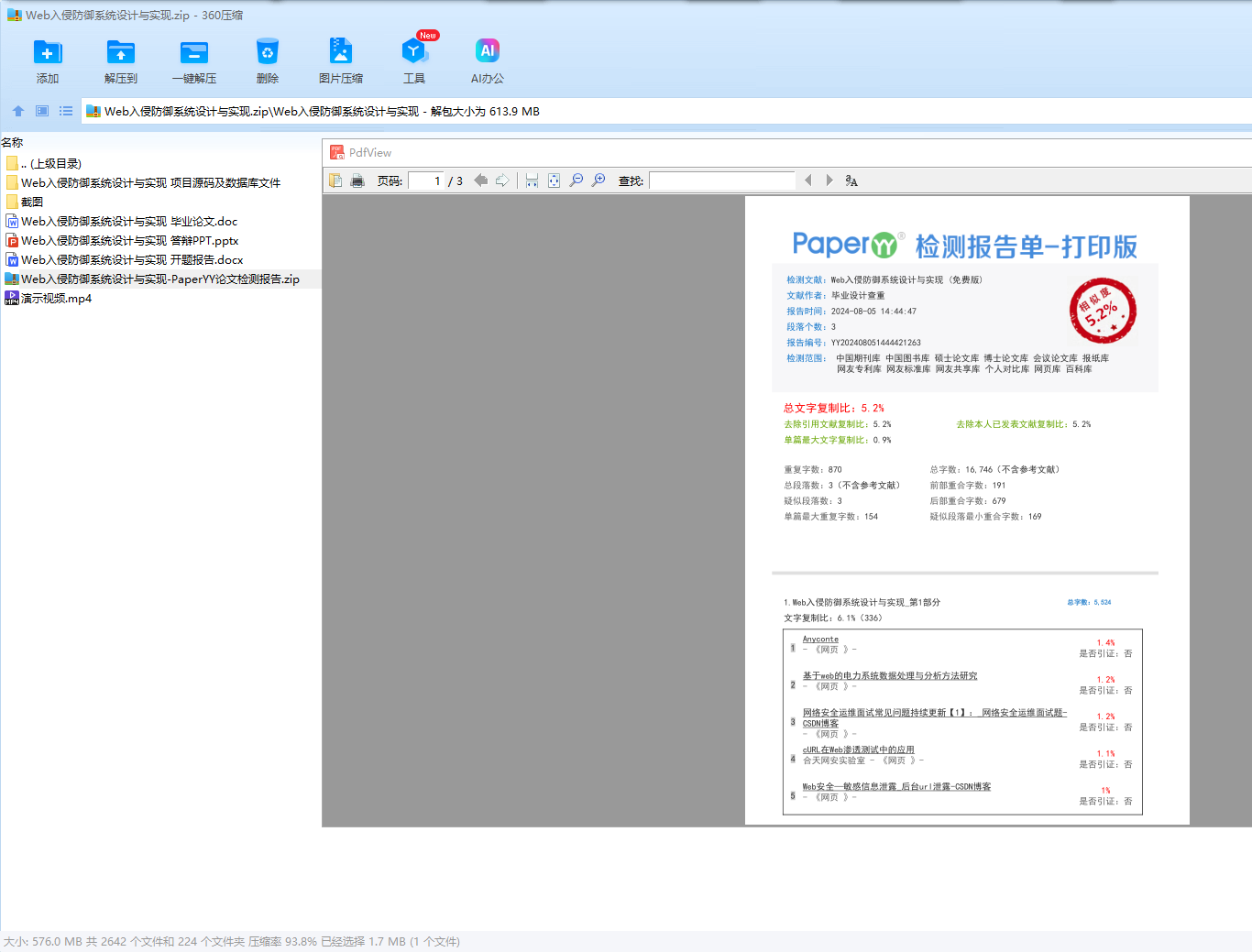This screenshot has width=1252, height=952.
Task: Click the 相似度 5.2% red stamp
Action: coord(1103,311)
